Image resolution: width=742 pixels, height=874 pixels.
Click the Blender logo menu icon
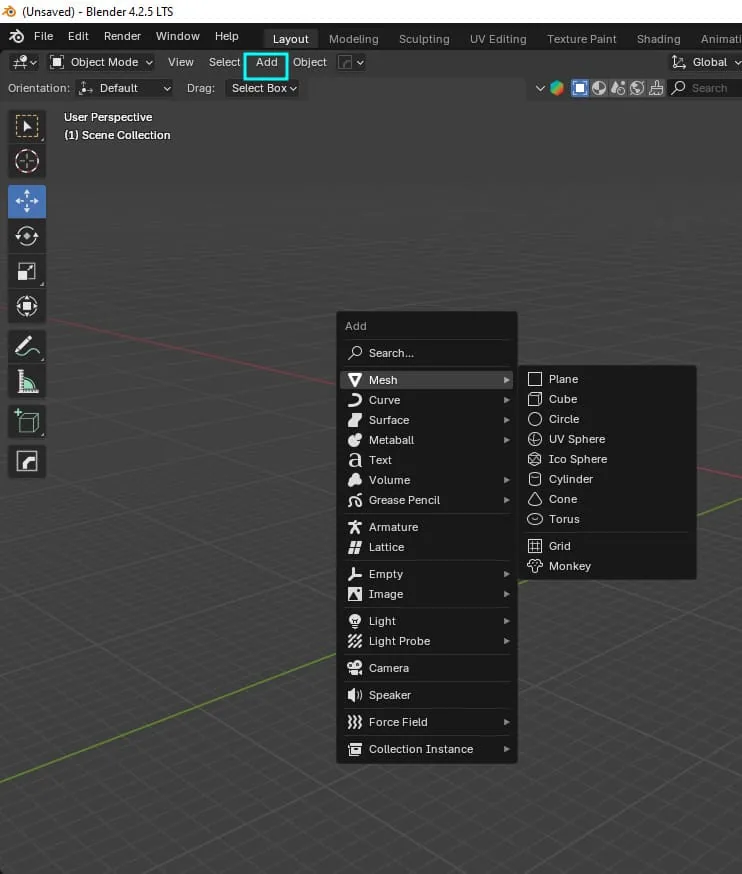[x=16, y=36]
